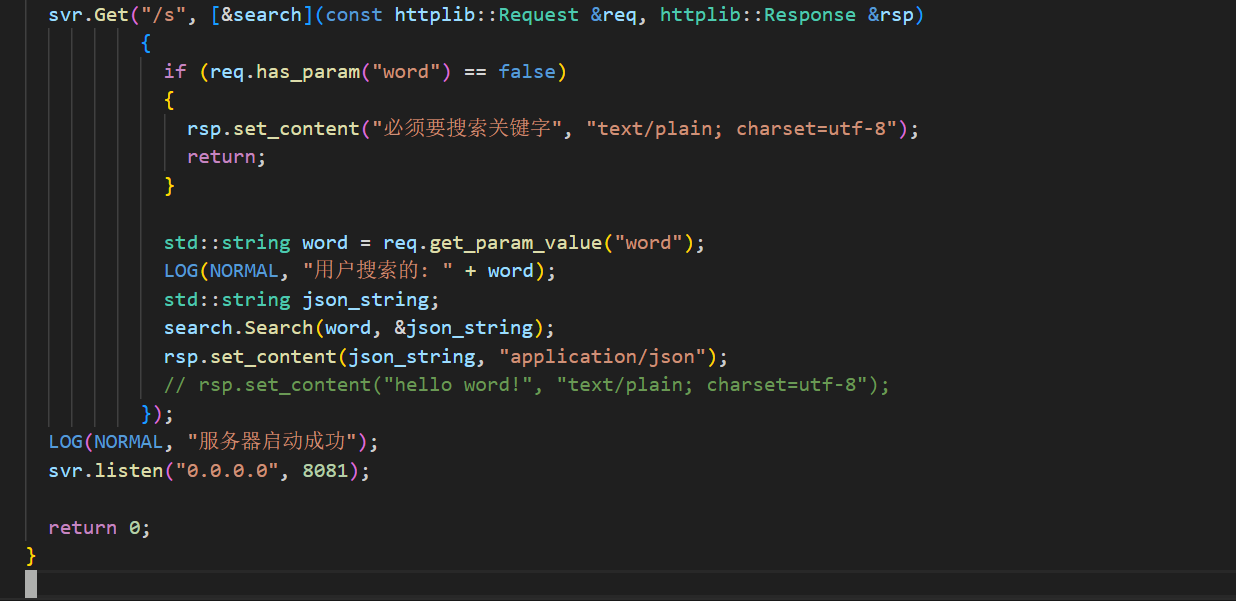Click the "必须要搜索关键字" string
Viewport: 1236px width, 601px height.
pos(467,128)
